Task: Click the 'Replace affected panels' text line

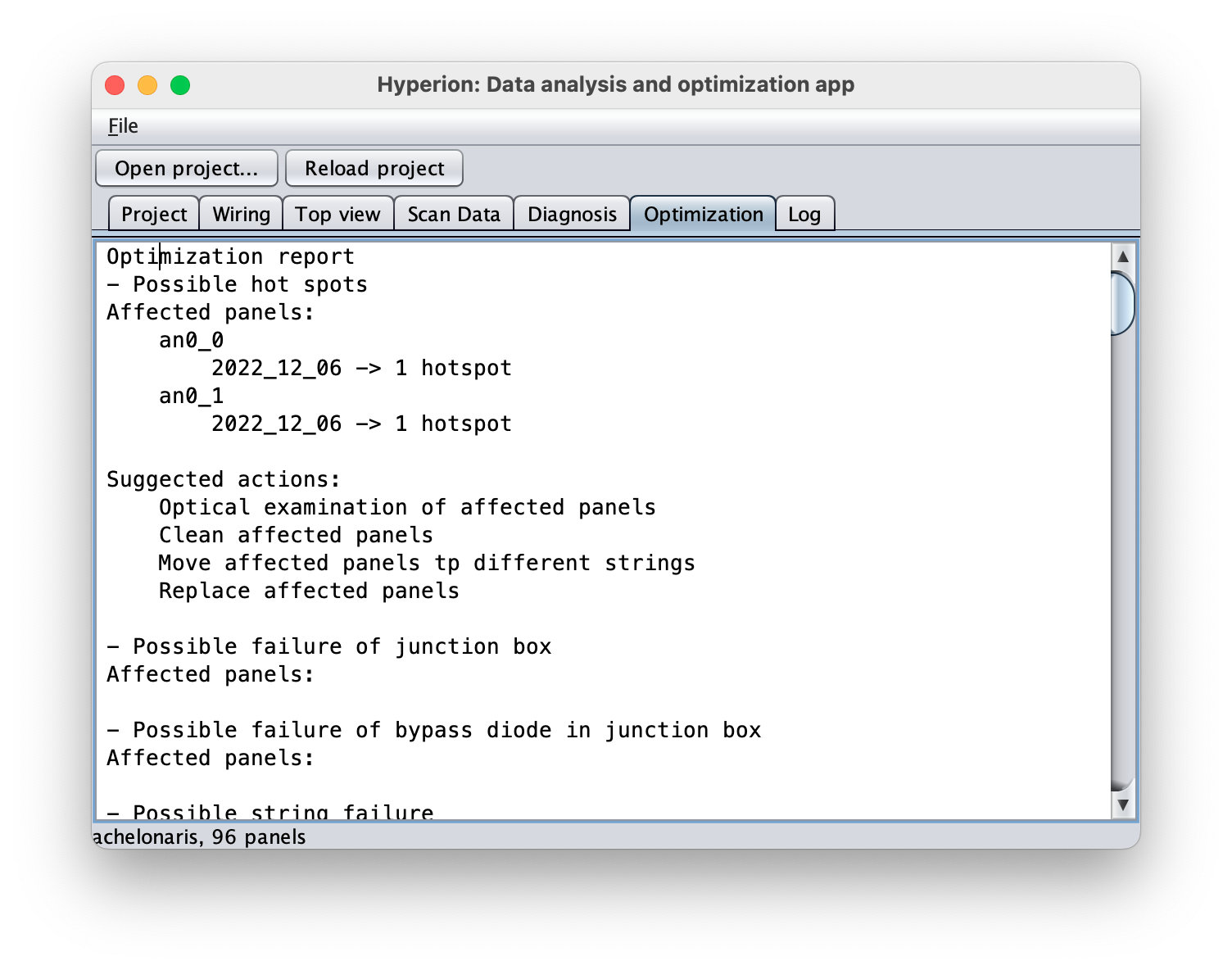Action: click(x=309, y=591)
